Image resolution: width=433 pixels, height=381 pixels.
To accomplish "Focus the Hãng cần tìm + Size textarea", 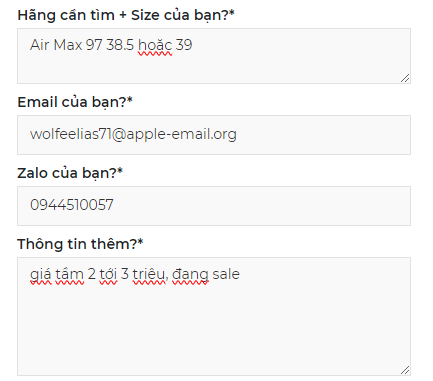I will point(214,56).
